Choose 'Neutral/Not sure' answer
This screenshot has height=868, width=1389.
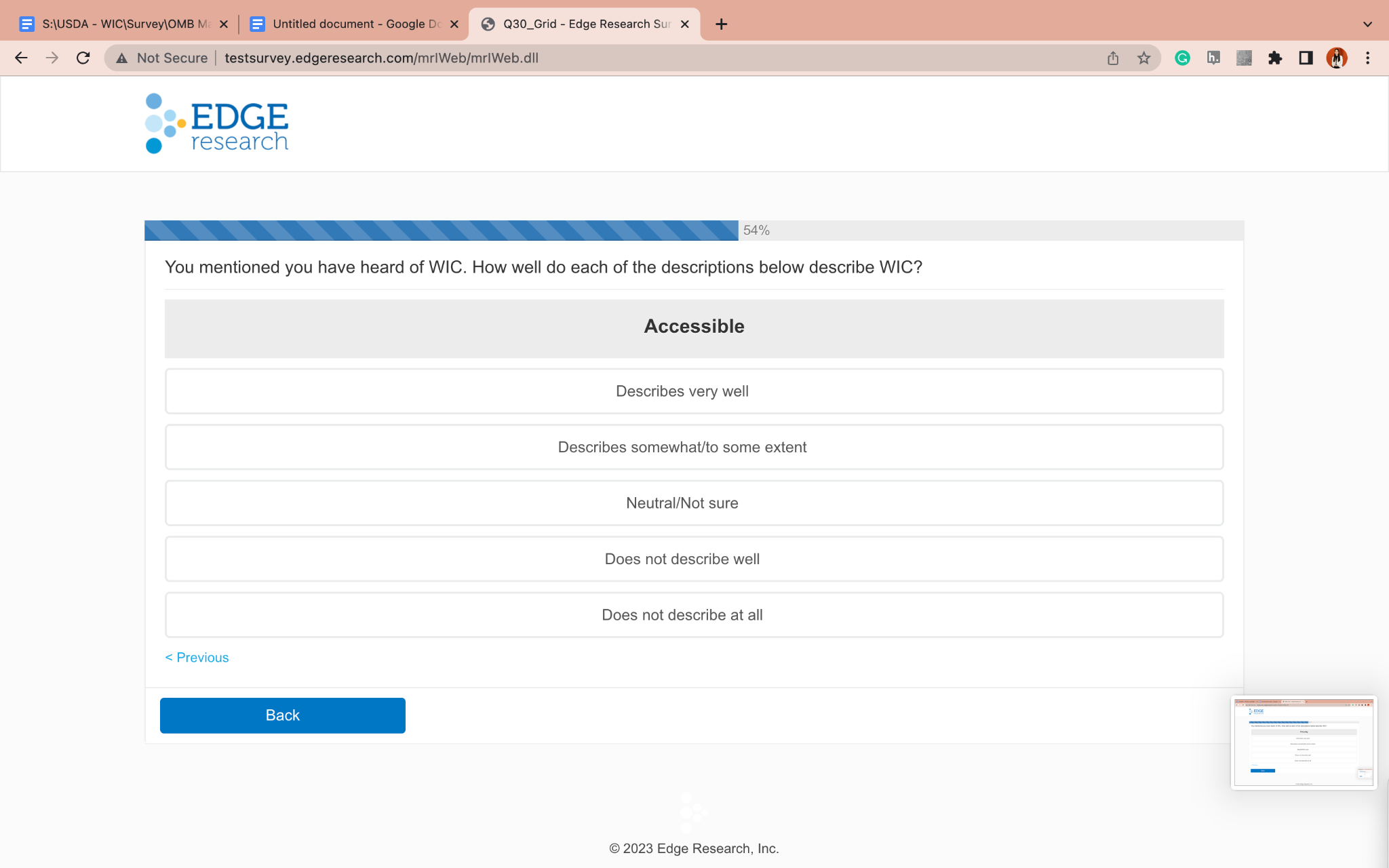tap(694, 503)
